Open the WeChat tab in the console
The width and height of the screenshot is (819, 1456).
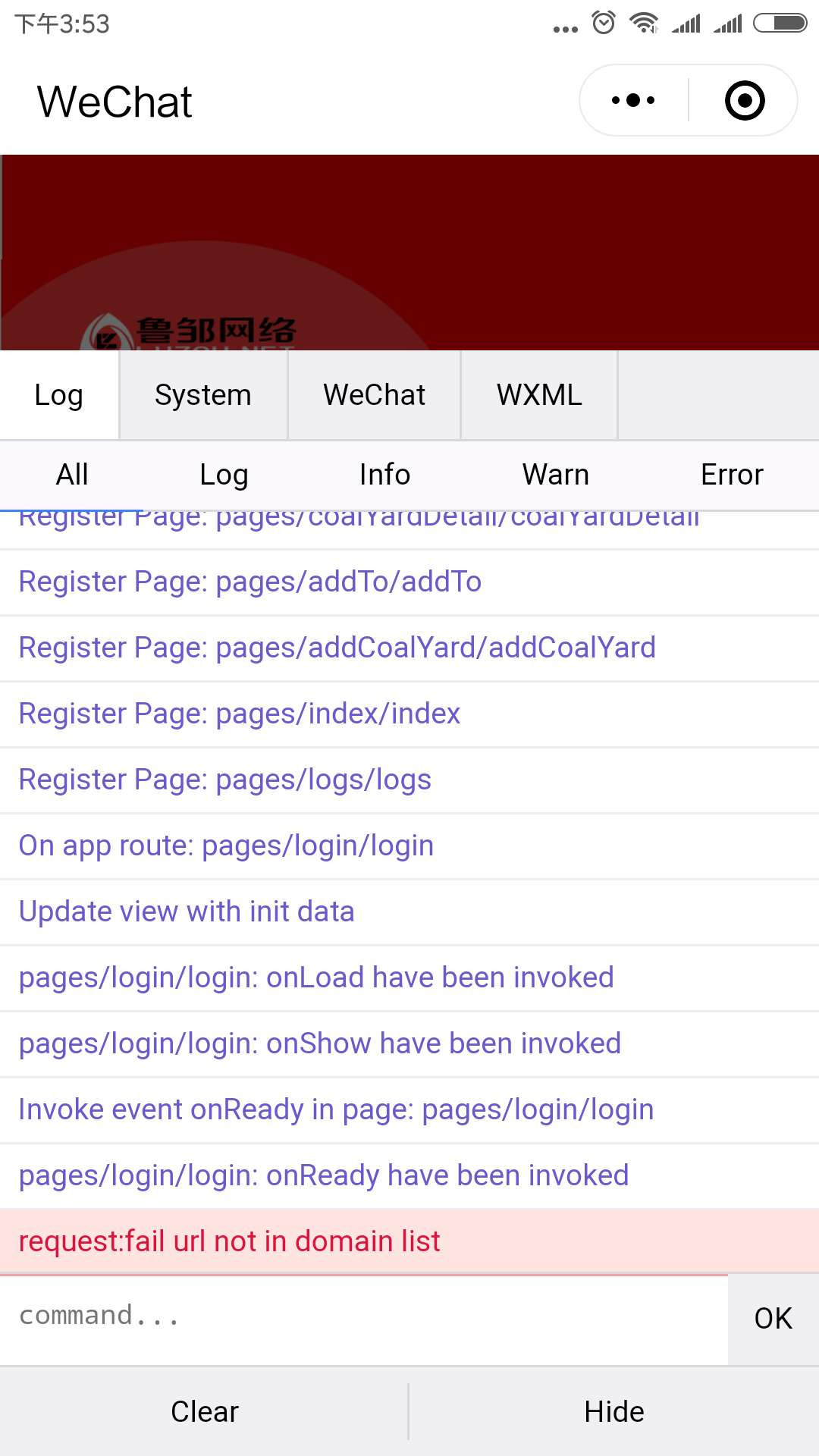pyautogui.click(x=375, y=395)
